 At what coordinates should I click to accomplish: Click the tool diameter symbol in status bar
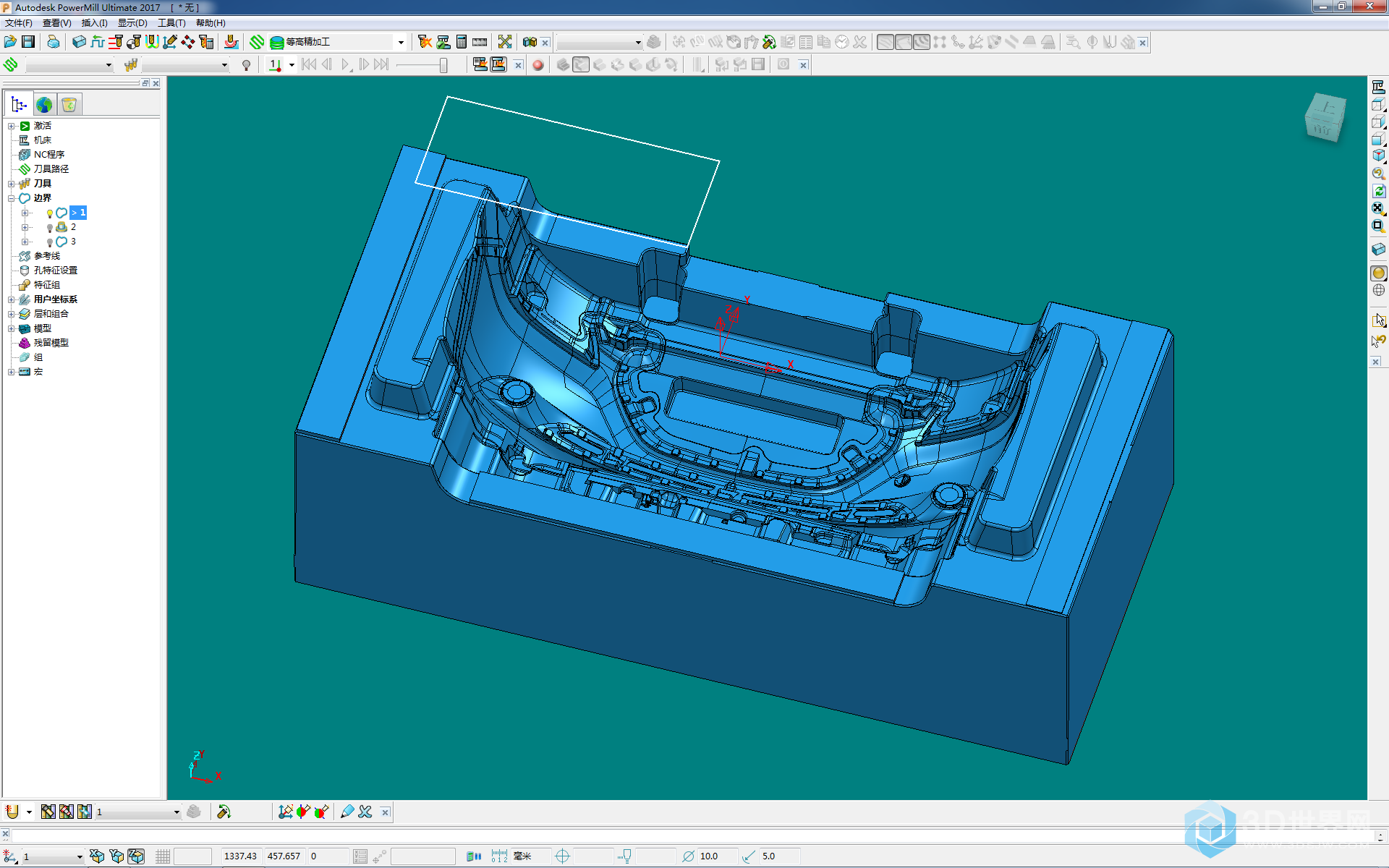(688, 856)
